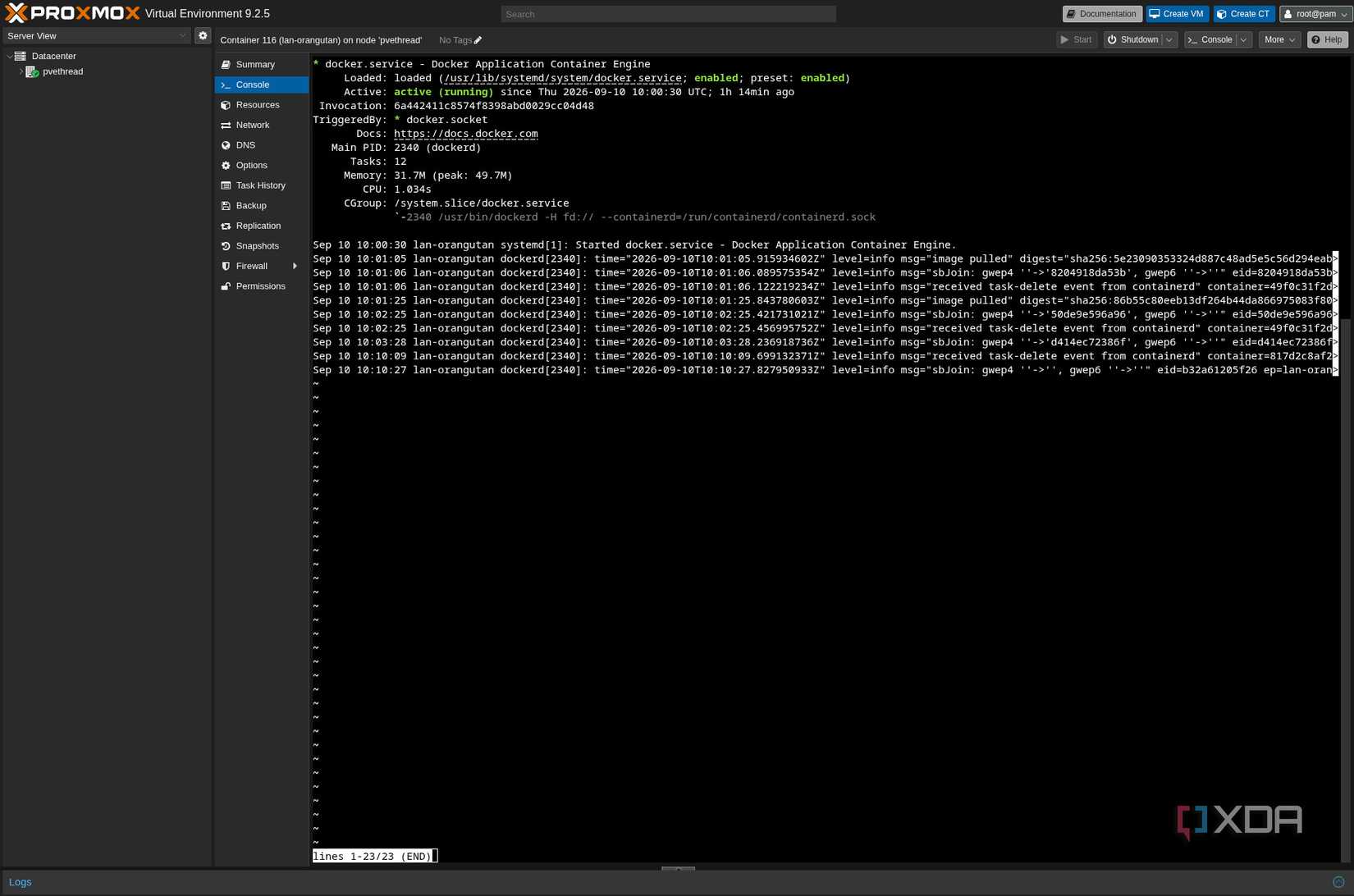
Task: Click the Backup floppy disk icon
Action: (226, 206)
